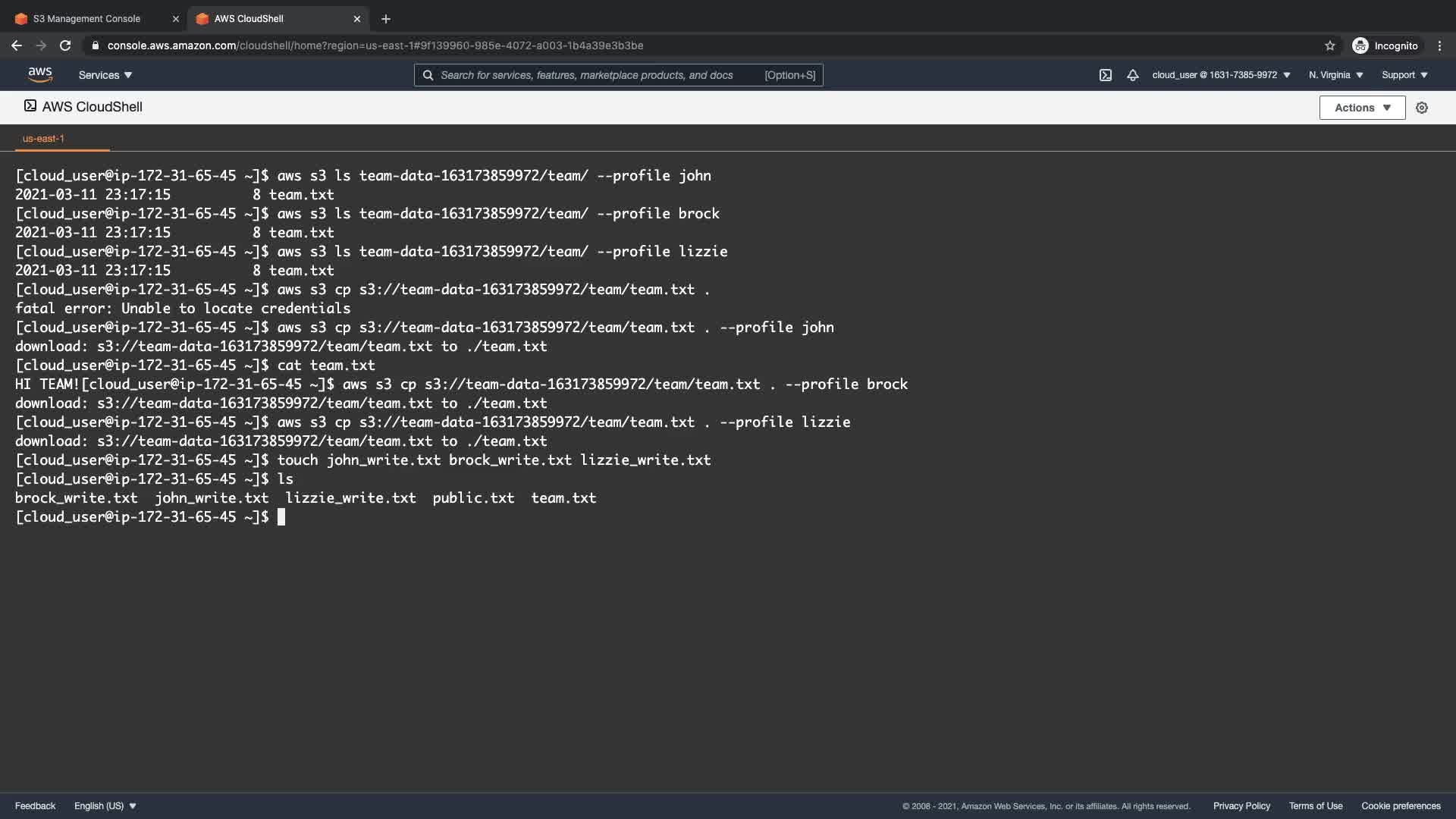Open the Support dropdown menu
The width and height of the screenshot is (1456, 819).
(x=1404, y=75)
